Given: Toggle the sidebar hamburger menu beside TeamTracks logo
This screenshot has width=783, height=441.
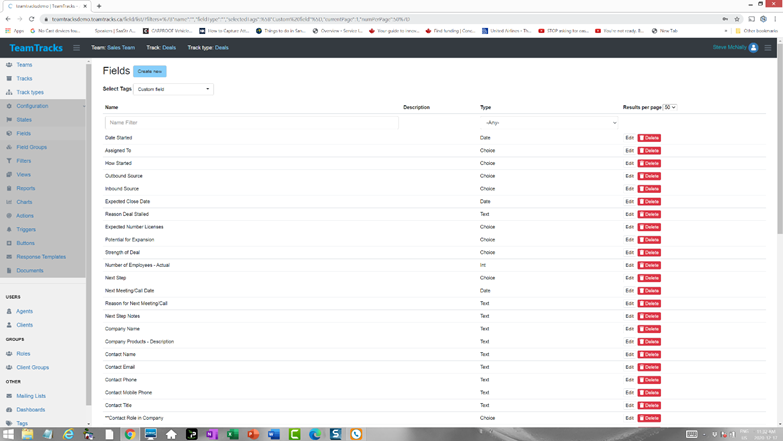Looking at the screenshot, I should click(76, 47).
